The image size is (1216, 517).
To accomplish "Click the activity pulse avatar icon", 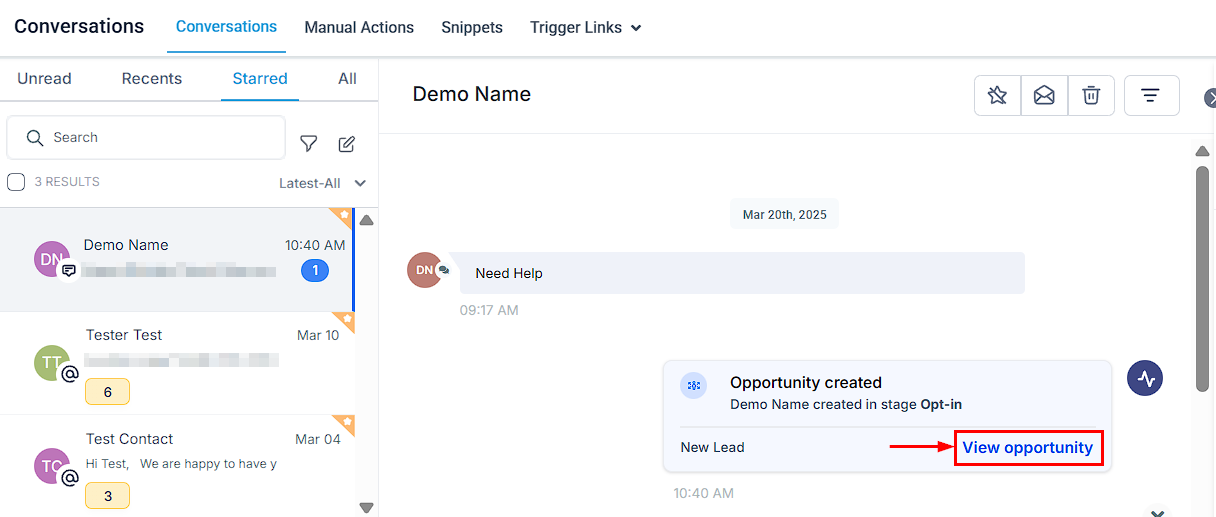I will [x=1145, y=379].
